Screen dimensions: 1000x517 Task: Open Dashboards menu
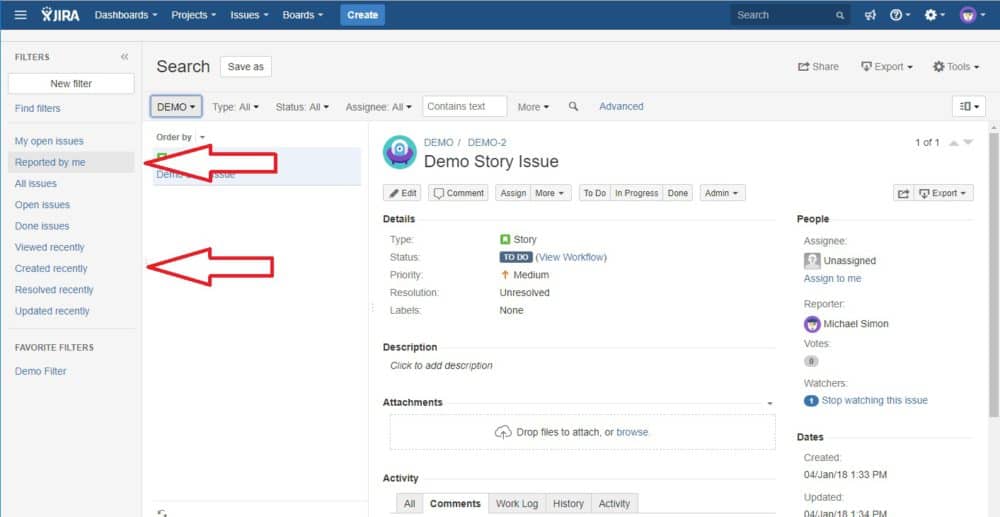(126, 15)
